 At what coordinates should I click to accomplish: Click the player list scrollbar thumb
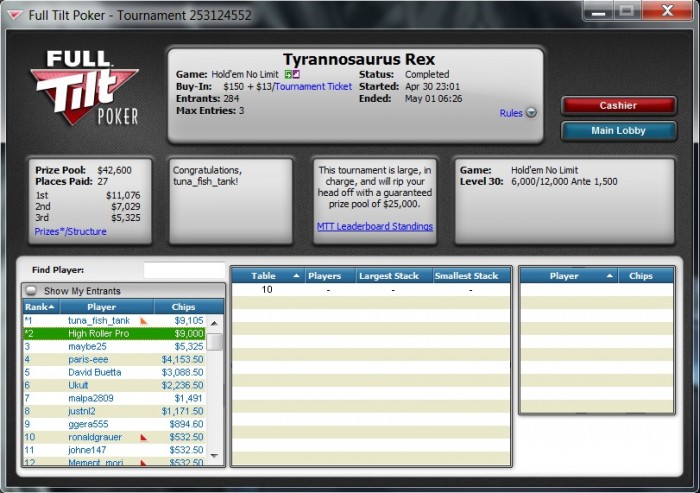214,342
